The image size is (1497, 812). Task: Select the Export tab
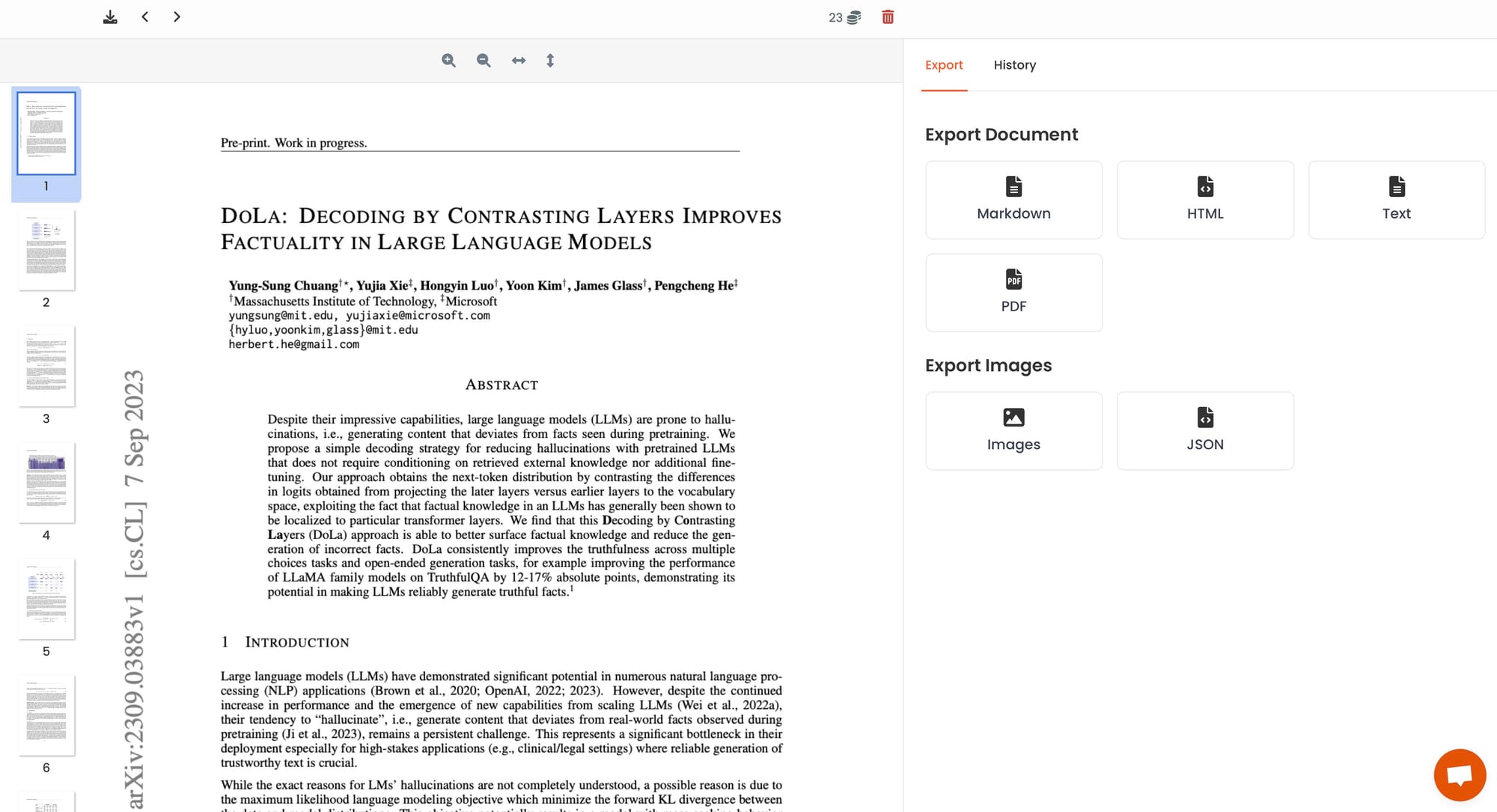944,65
